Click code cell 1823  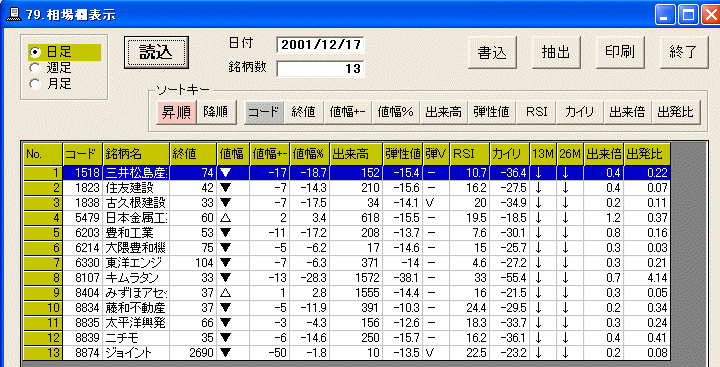83,188
